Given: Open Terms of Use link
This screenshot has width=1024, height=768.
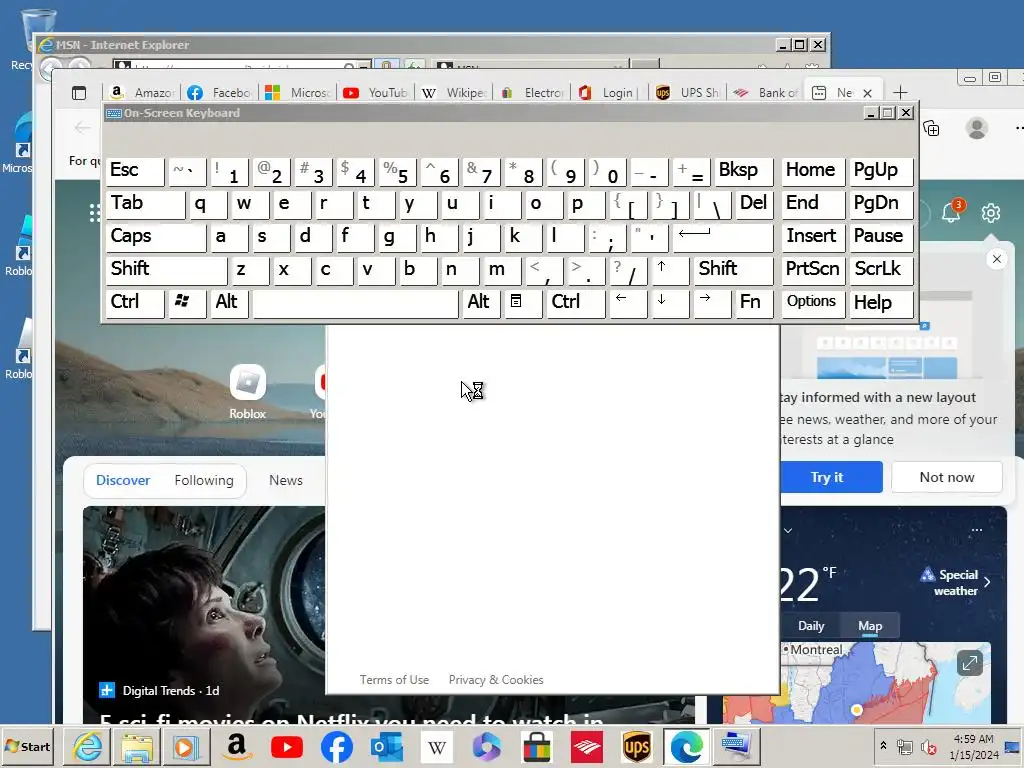Looking at the screenshot, I should click(394, 680).
